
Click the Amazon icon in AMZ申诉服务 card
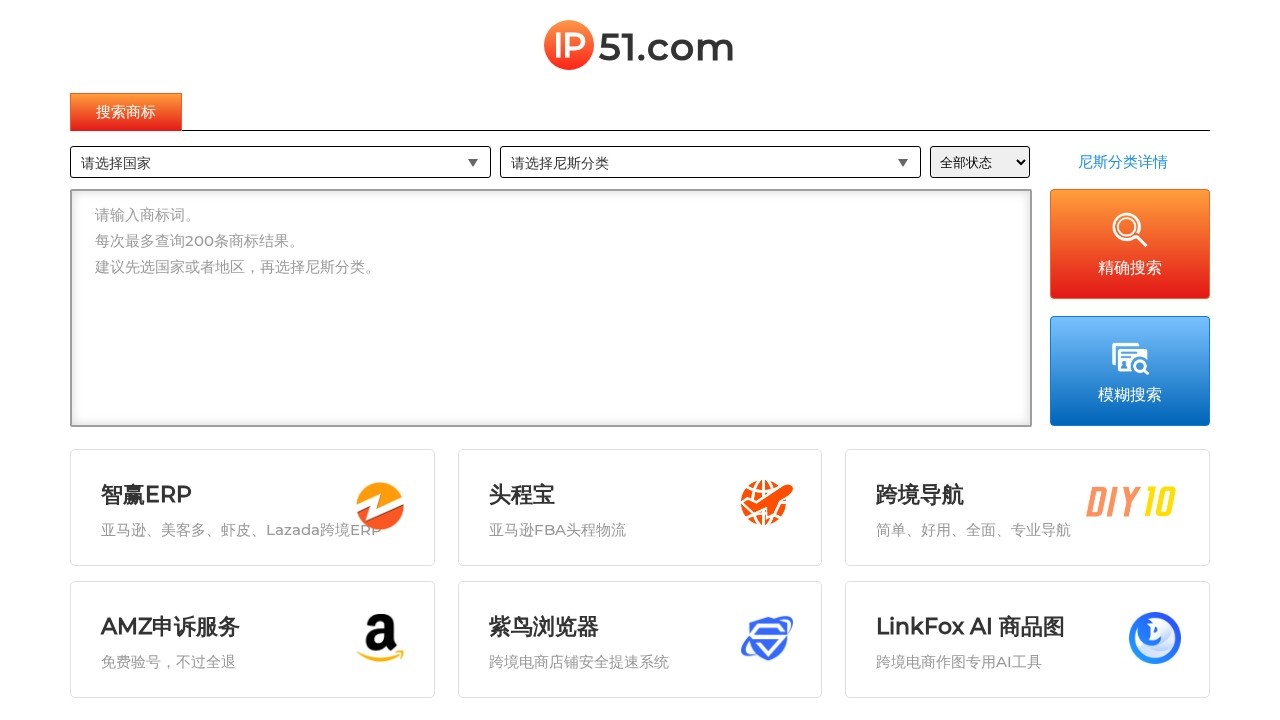click(381, 638)
